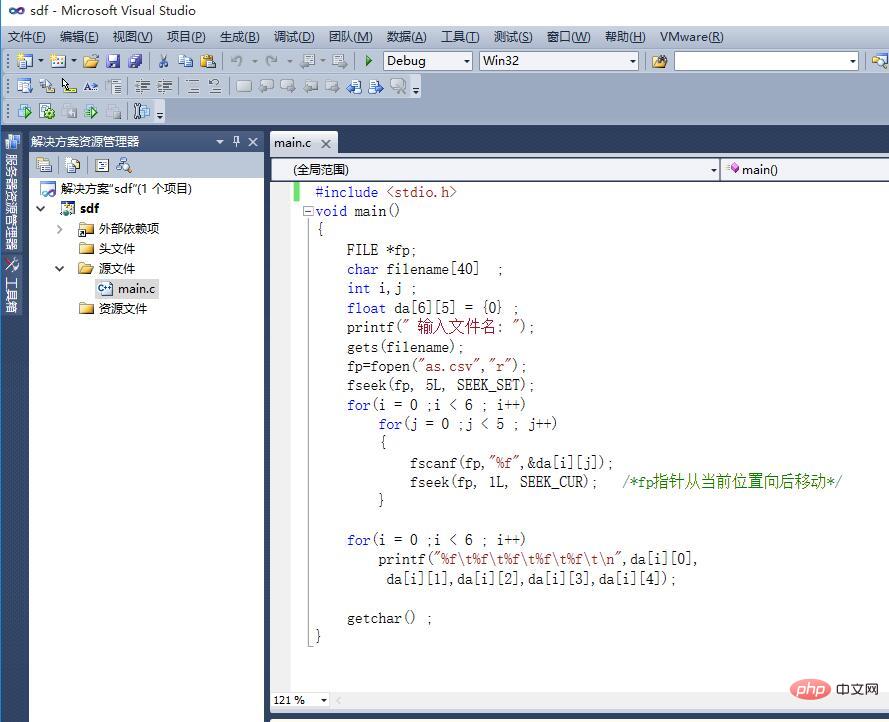Clear all bookmarks toolbar icon
889x722 pixels.
pyautogui.click(x=399, y=86)
